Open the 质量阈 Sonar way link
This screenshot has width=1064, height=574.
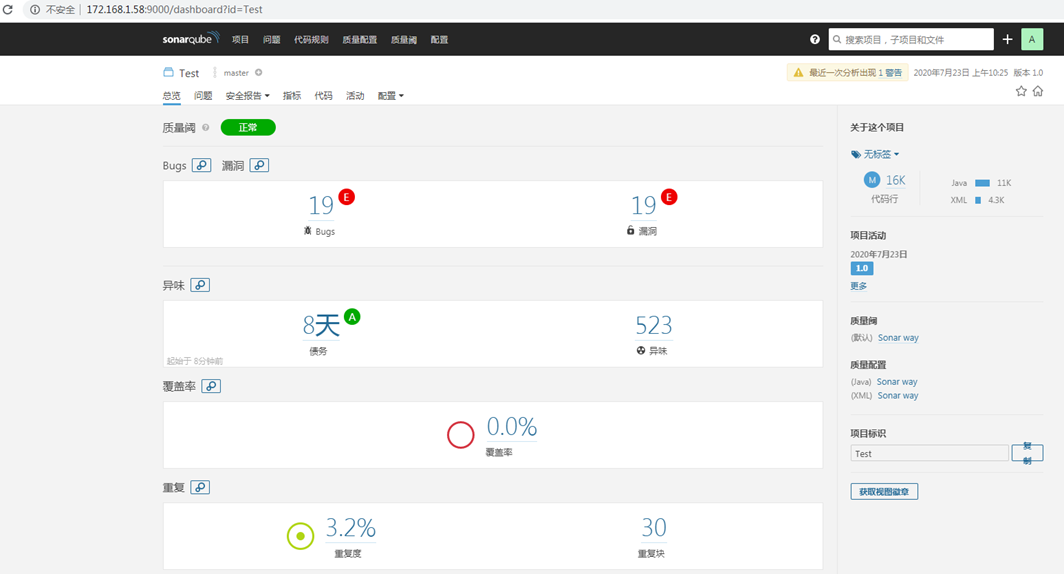(x=898, y=338)
